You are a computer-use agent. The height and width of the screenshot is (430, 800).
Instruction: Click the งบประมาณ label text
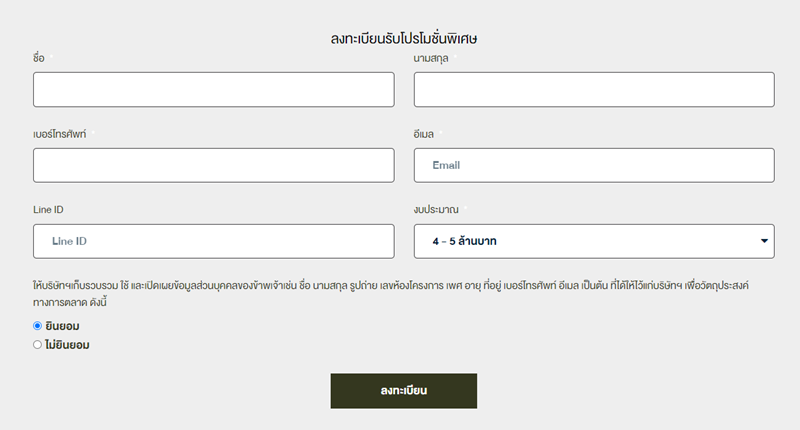tap(436, 210)
